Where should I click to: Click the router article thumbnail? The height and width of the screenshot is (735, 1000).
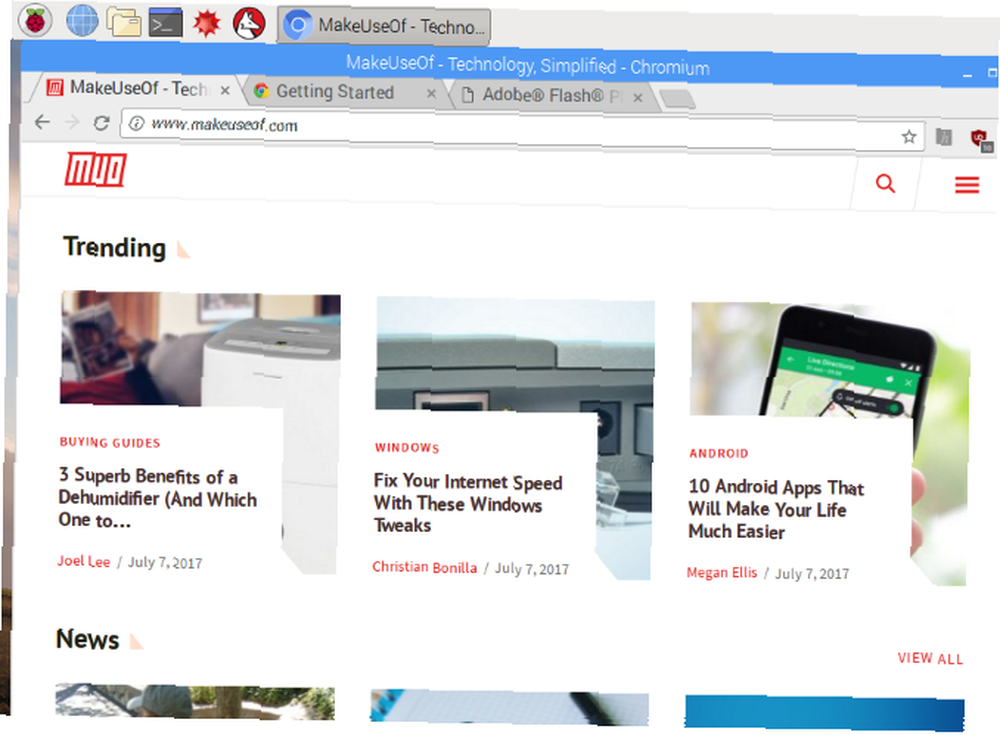[515, 354]
